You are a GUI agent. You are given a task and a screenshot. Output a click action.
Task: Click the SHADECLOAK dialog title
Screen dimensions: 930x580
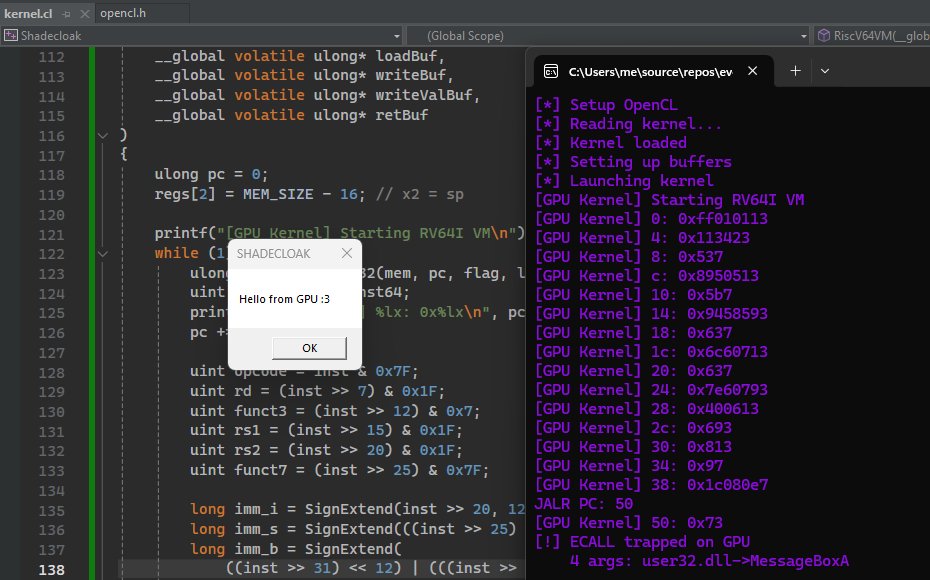point(273,254)
